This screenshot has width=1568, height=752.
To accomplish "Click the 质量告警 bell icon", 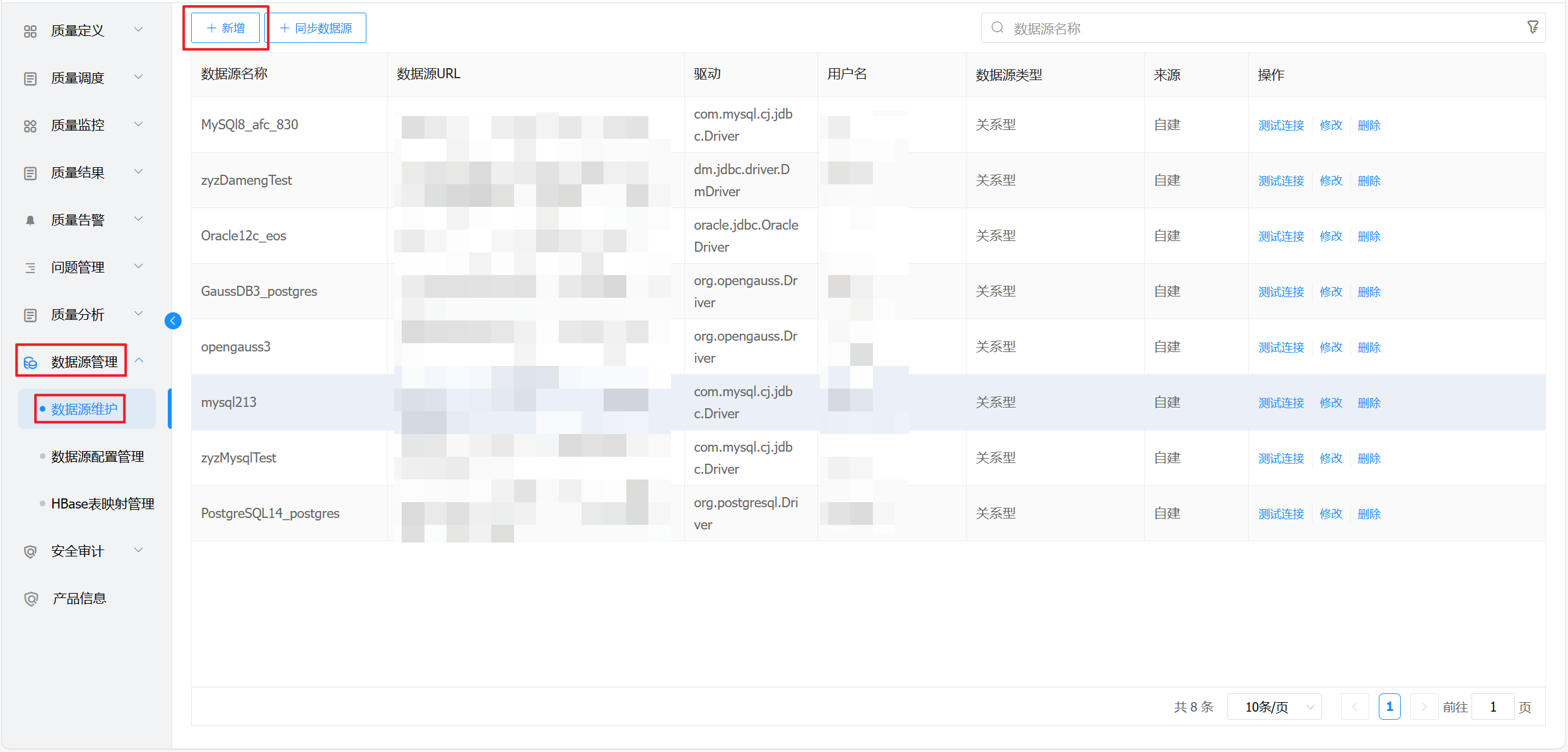I will click(x=30, y=220).
